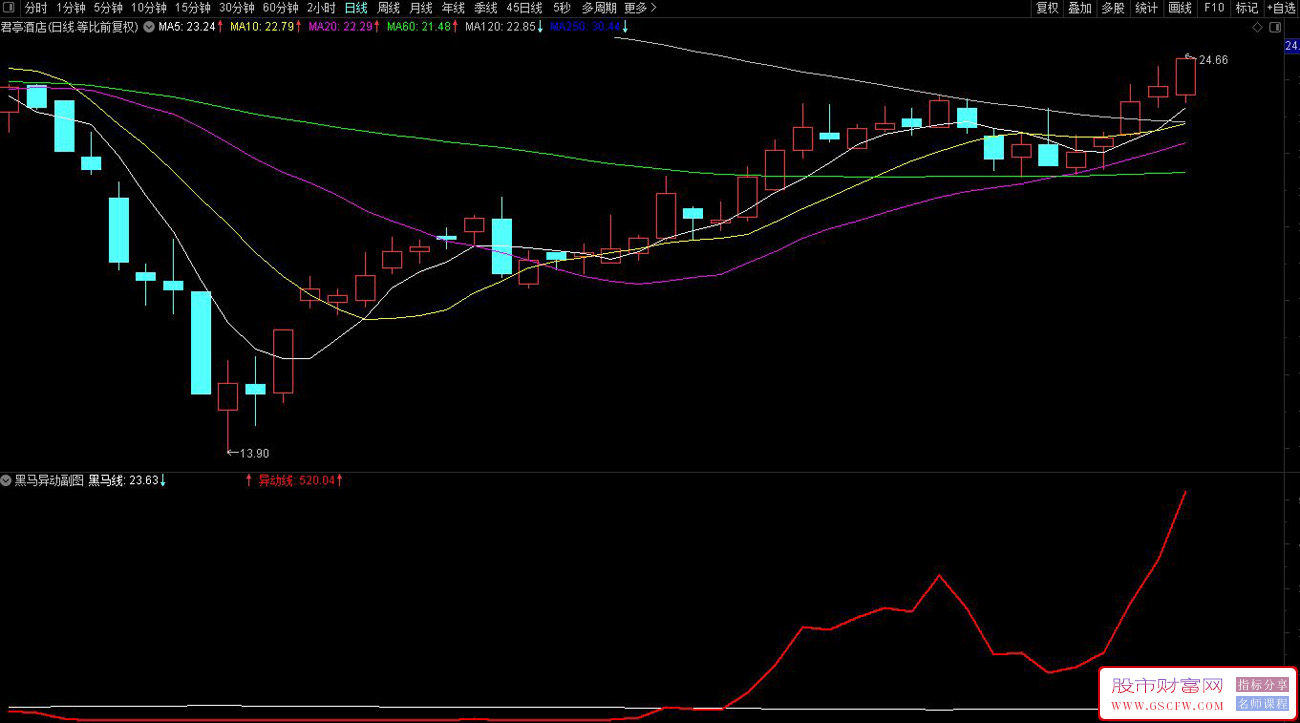This screenshot has width=1300, height=723.
Task: Click the 标记 mark button
Action: pyautogui.click(x=1246, y=8)
